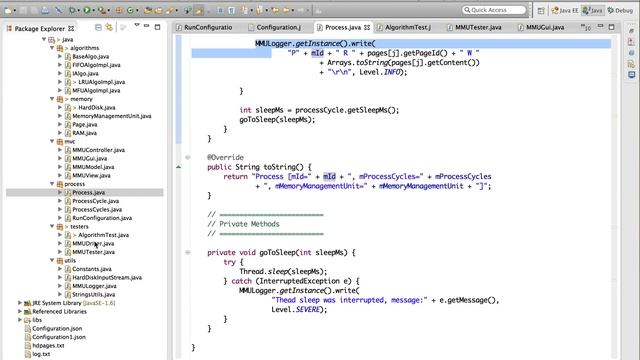This screenshot has width=640, height=360.
Task: Launch Debug with the bug toolbar icon
Action: pos(73,10)
